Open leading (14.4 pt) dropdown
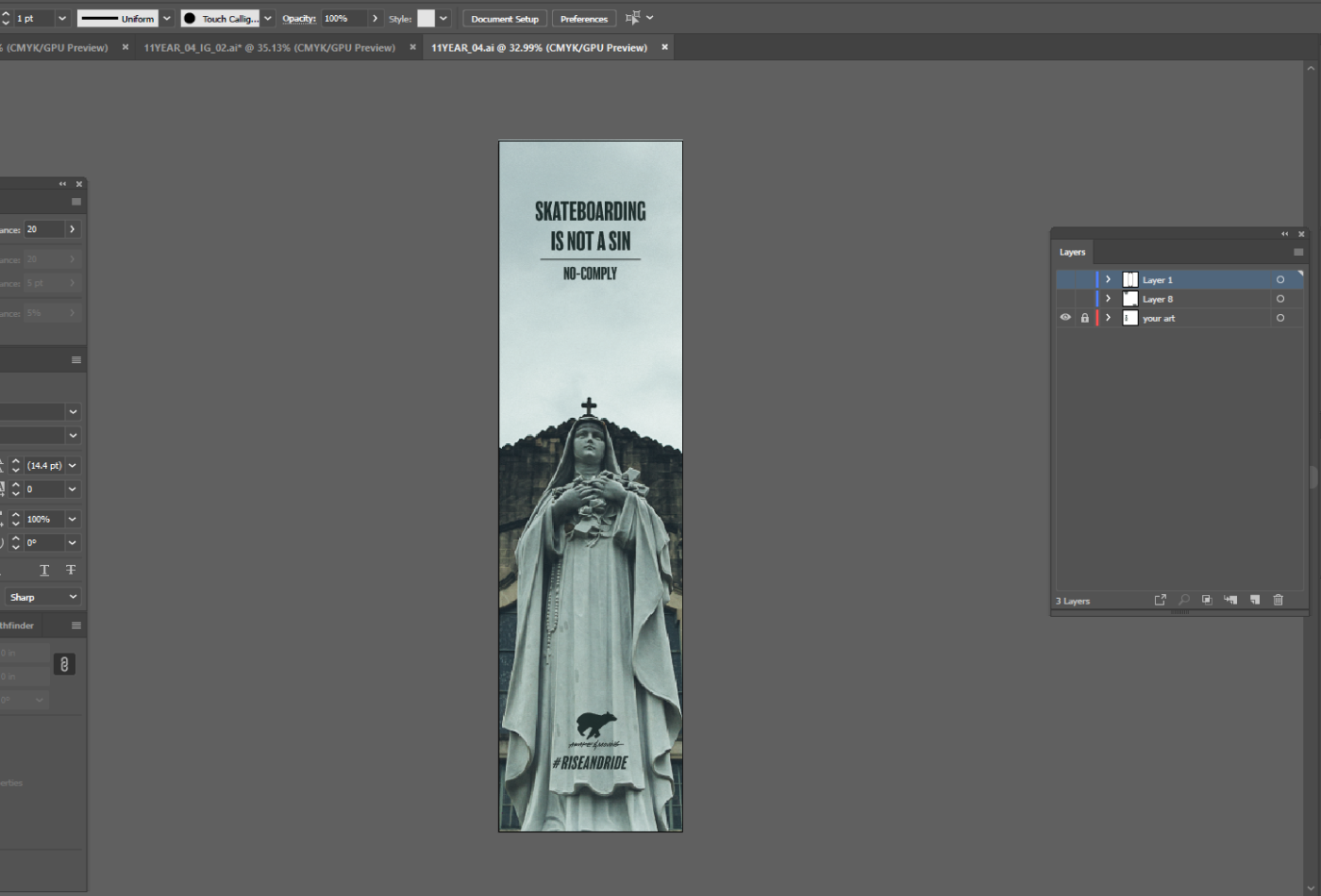This screenshot has height=896, width=1321. coord(72,466)
